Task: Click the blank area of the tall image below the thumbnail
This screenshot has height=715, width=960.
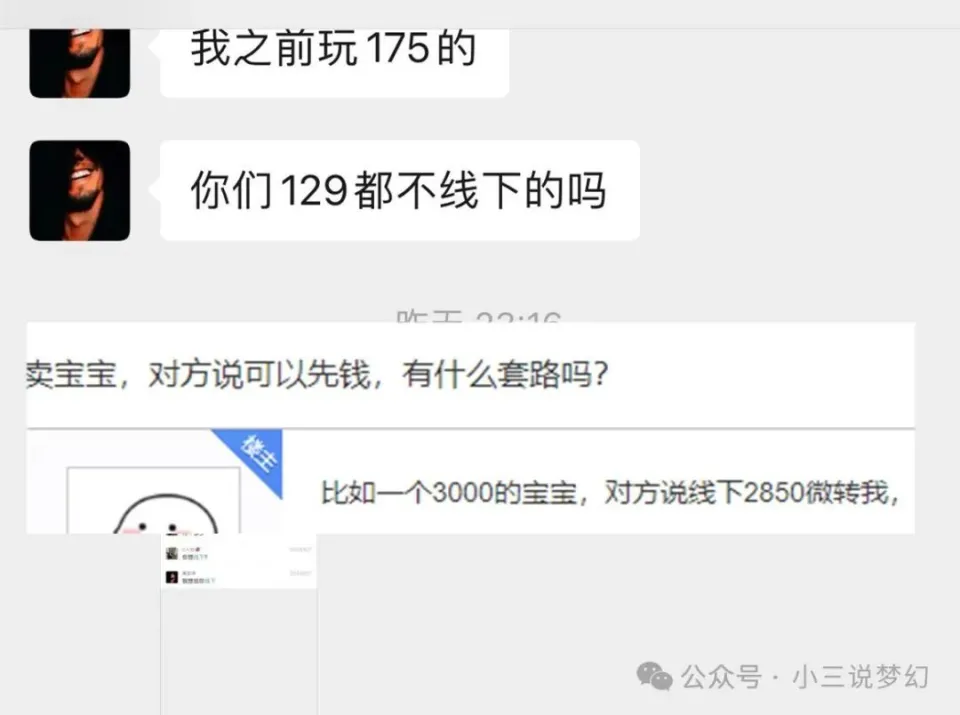Action: (239, 652)
